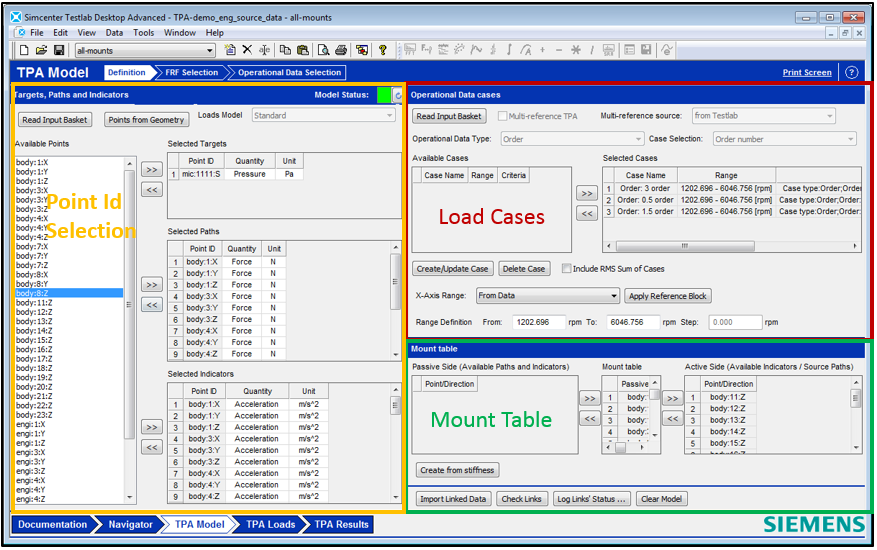Click the Print Preview toolbar icon
This screenshot has height=550, width=877.
click(x=323, y=50)
